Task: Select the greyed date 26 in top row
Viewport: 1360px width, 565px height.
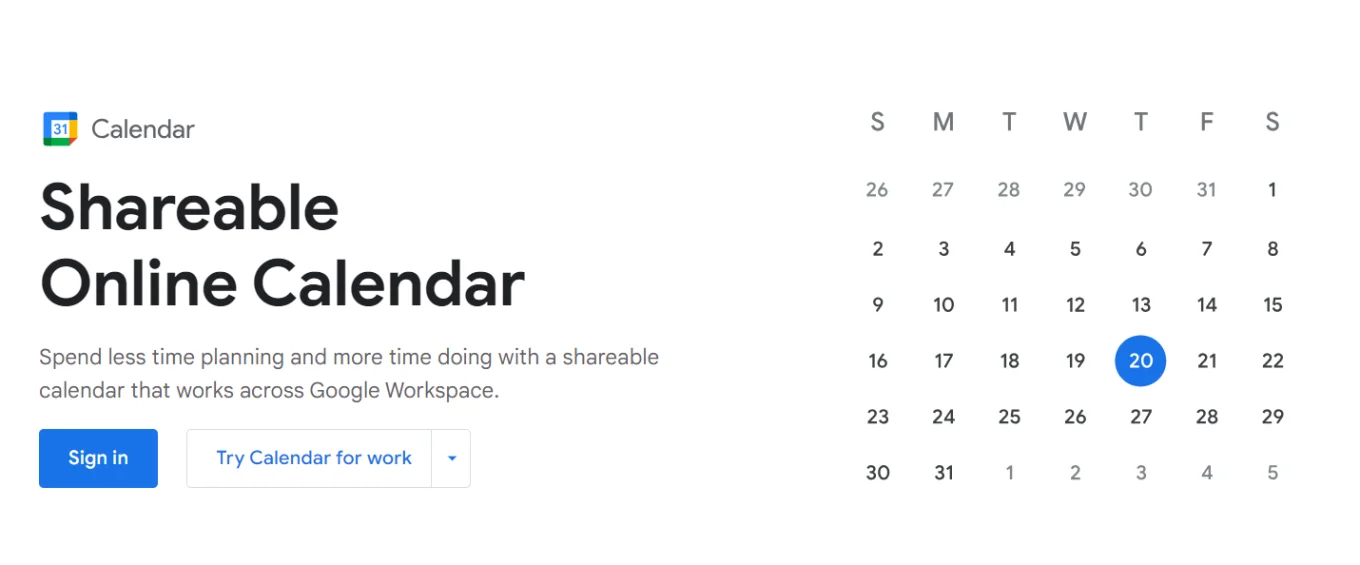Action: coord(877,190)
